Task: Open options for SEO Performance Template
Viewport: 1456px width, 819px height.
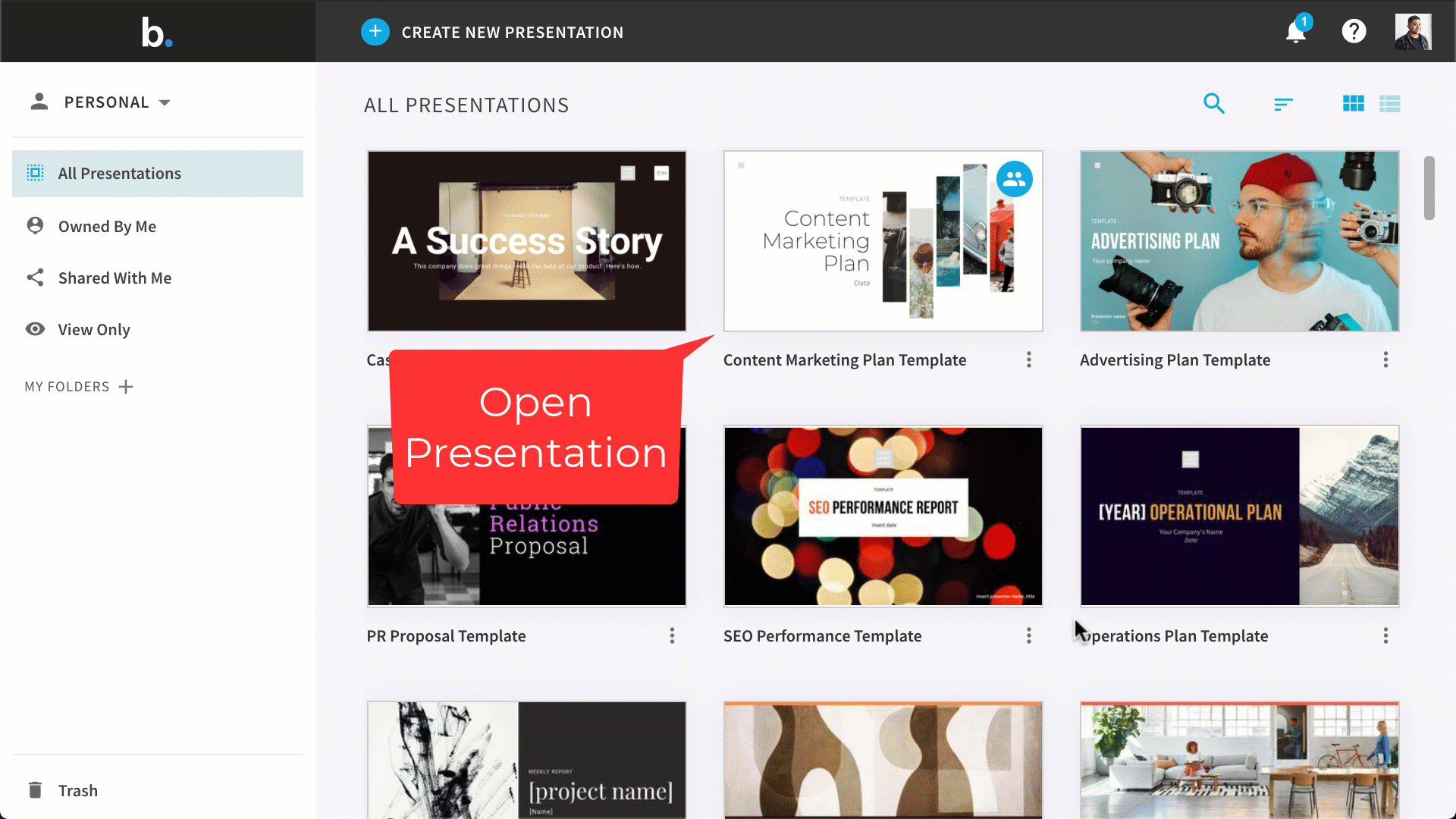Action: 1029,635
